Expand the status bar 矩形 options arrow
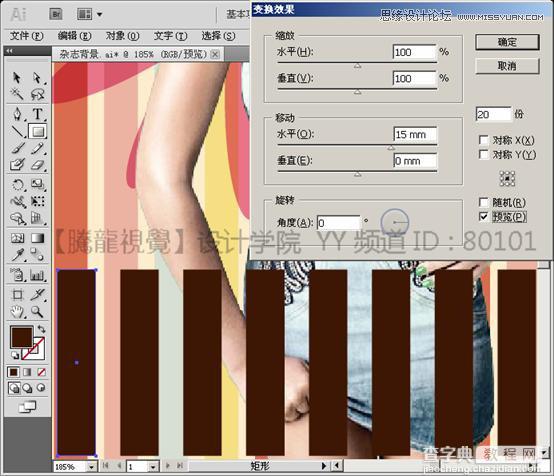This screenshot has width=554, height=476. [x=324, y=466]
